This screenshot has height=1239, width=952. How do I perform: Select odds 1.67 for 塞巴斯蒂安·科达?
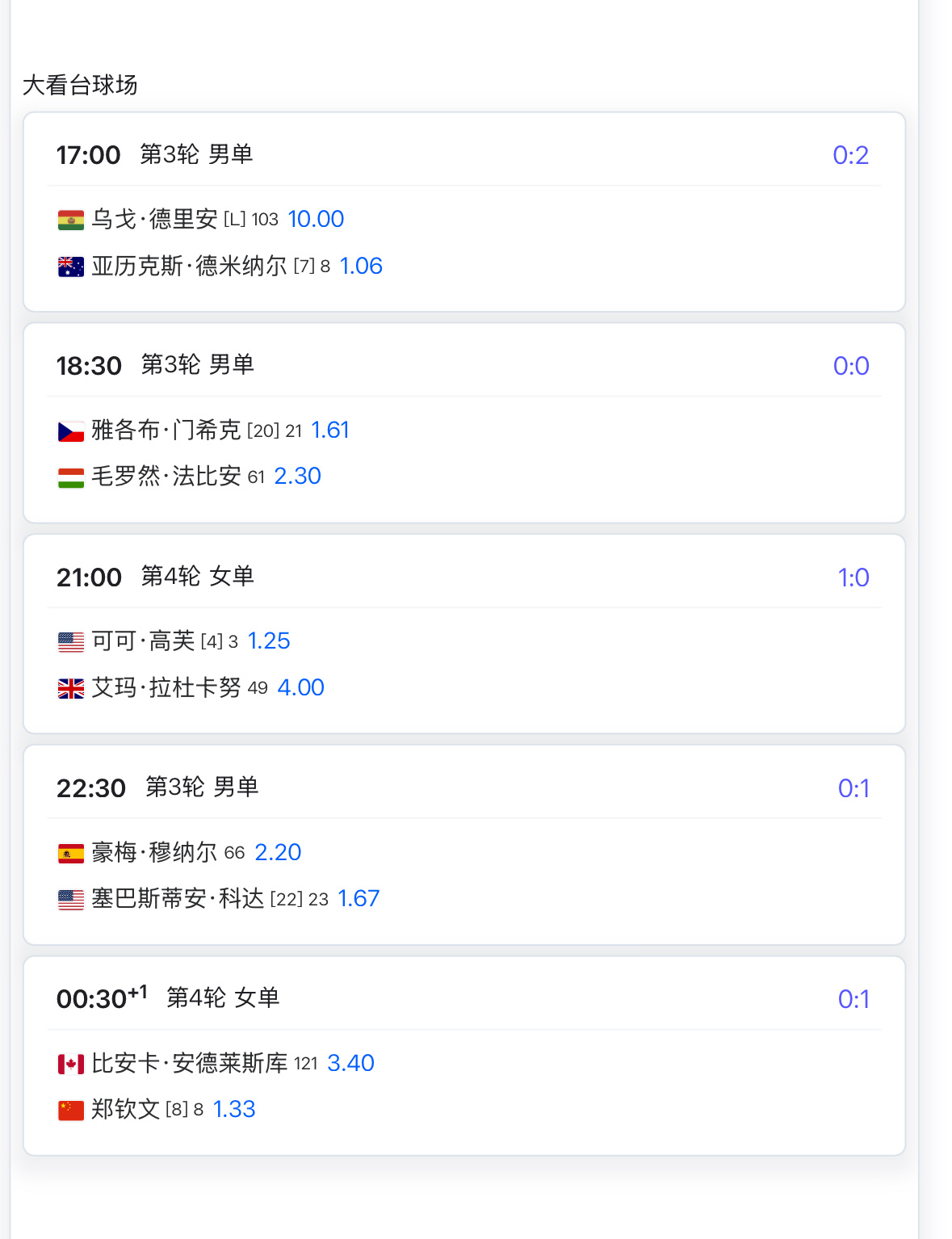359,898
